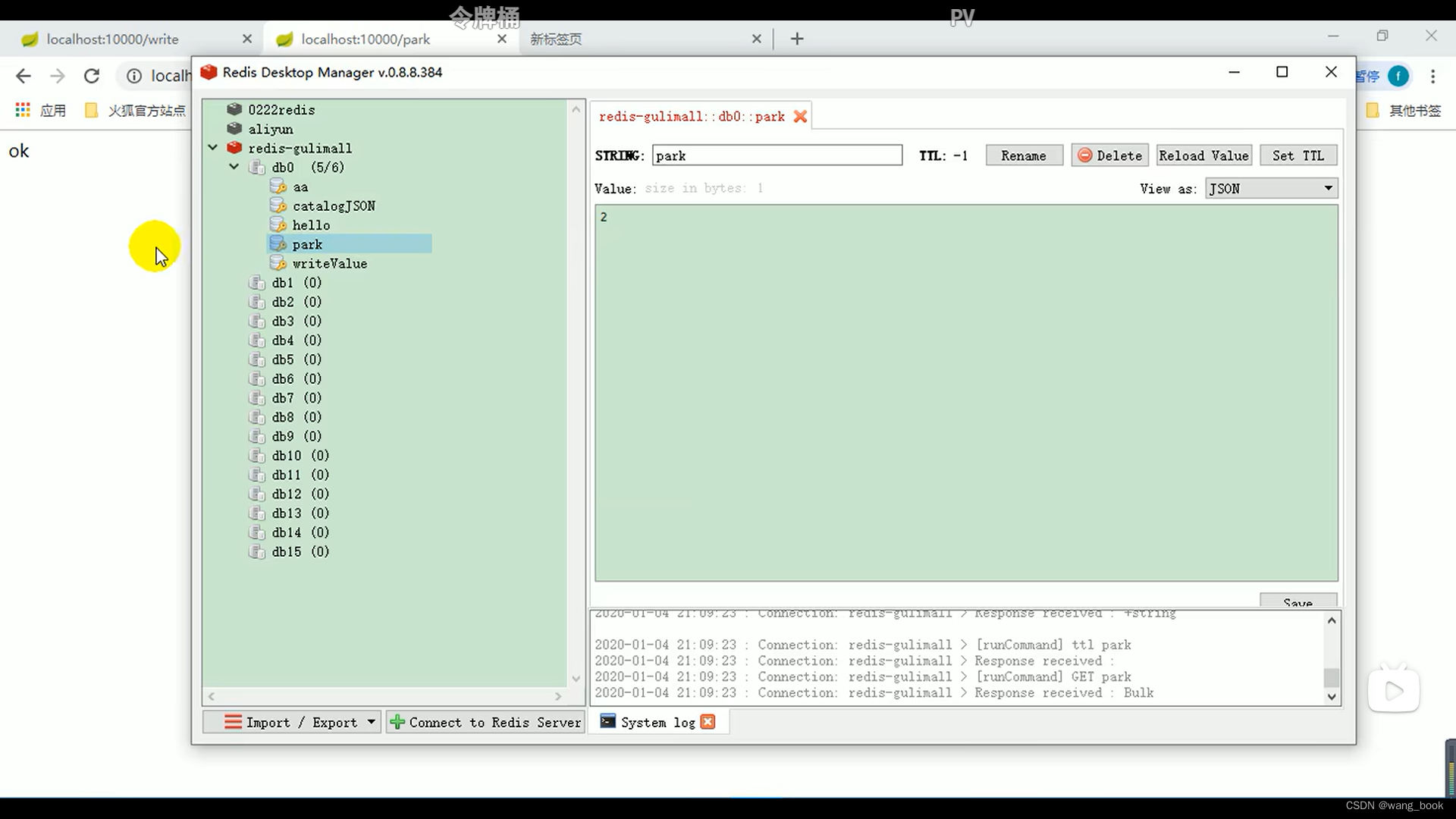Click the key name field containing park
Screen dimensions: 1456x819
(x=777, y=155)
